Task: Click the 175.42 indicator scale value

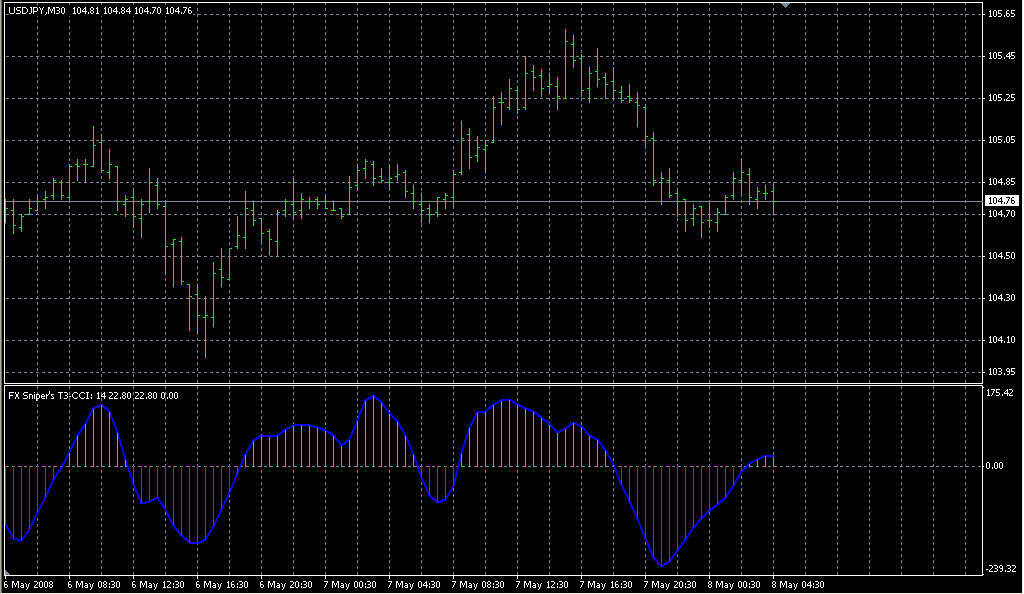Action: (1001, 393)
